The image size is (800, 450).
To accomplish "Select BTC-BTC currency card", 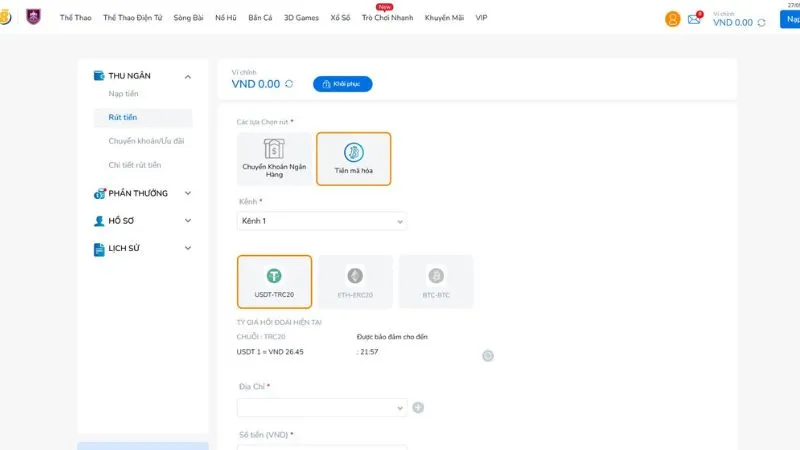I will (x=436, y=282).
